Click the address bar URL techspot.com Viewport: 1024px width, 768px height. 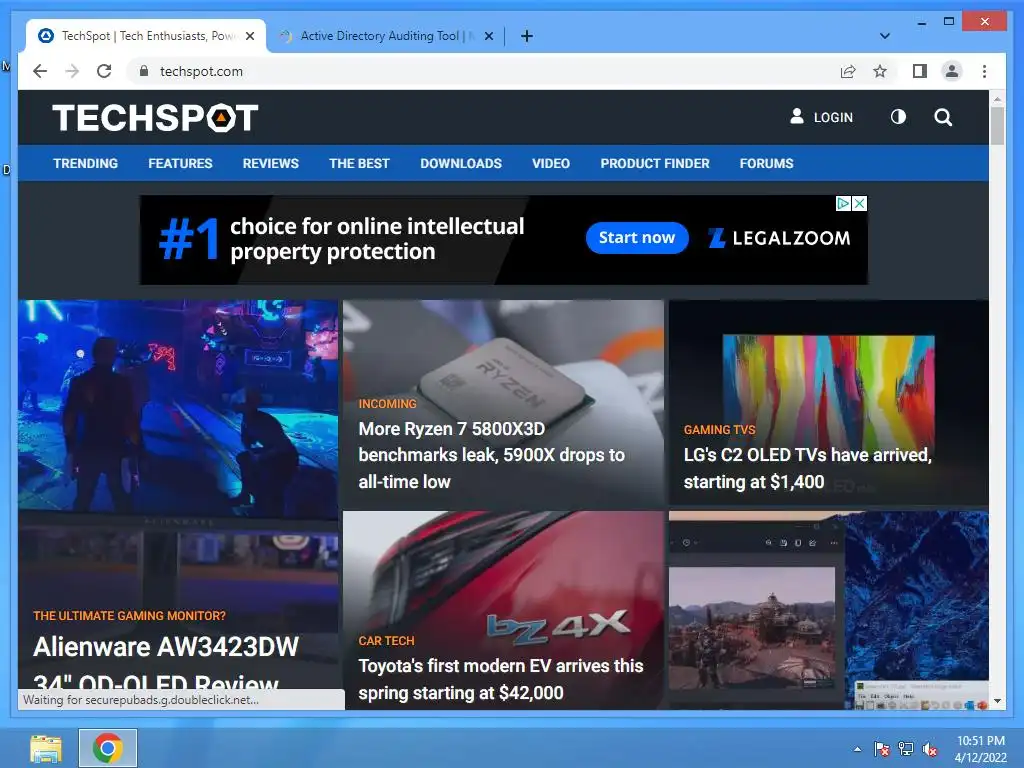[x=201, y=71]
